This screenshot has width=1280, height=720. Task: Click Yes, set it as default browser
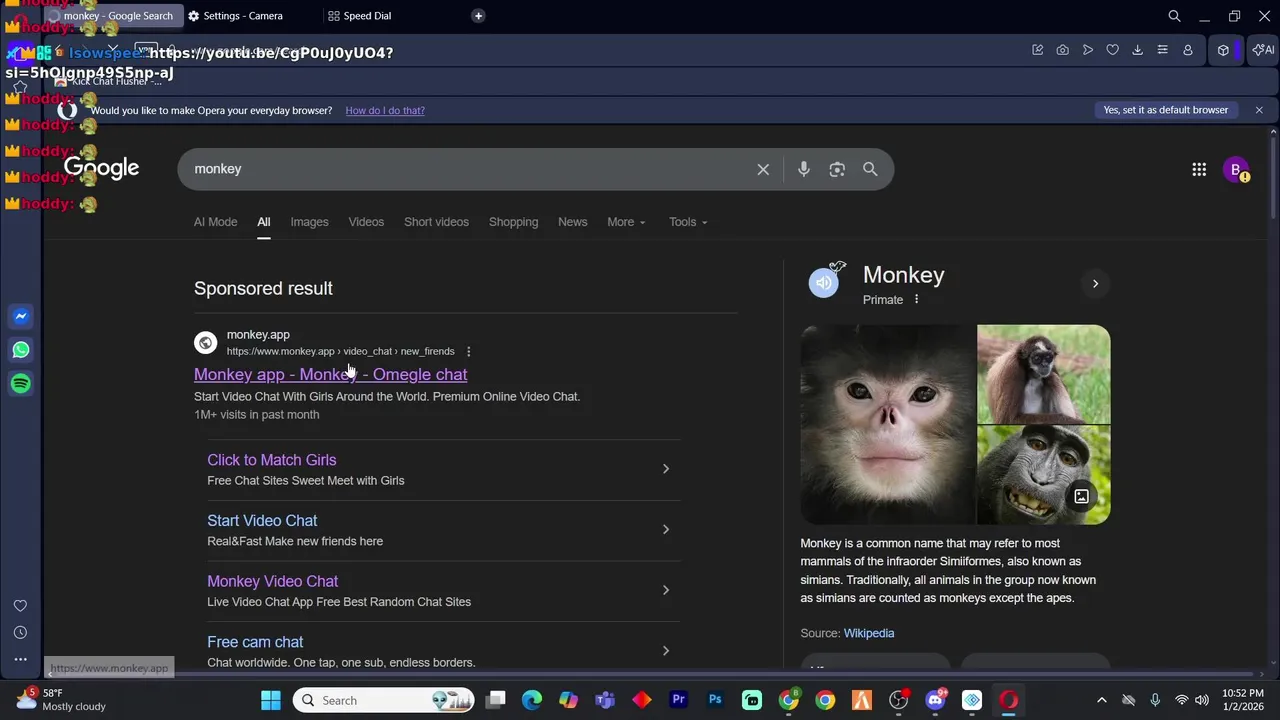pyautogui.click(x=1166, y=110)
